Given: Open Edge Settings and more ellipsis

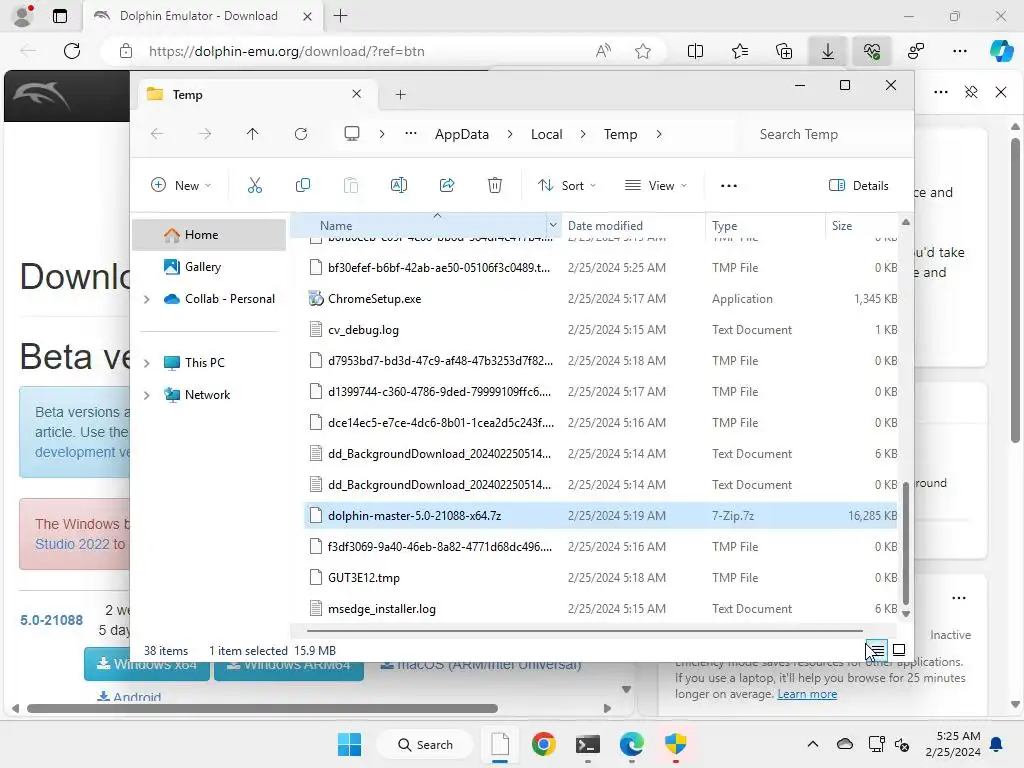Looking at the screenshot, I should tap(960, 51).
